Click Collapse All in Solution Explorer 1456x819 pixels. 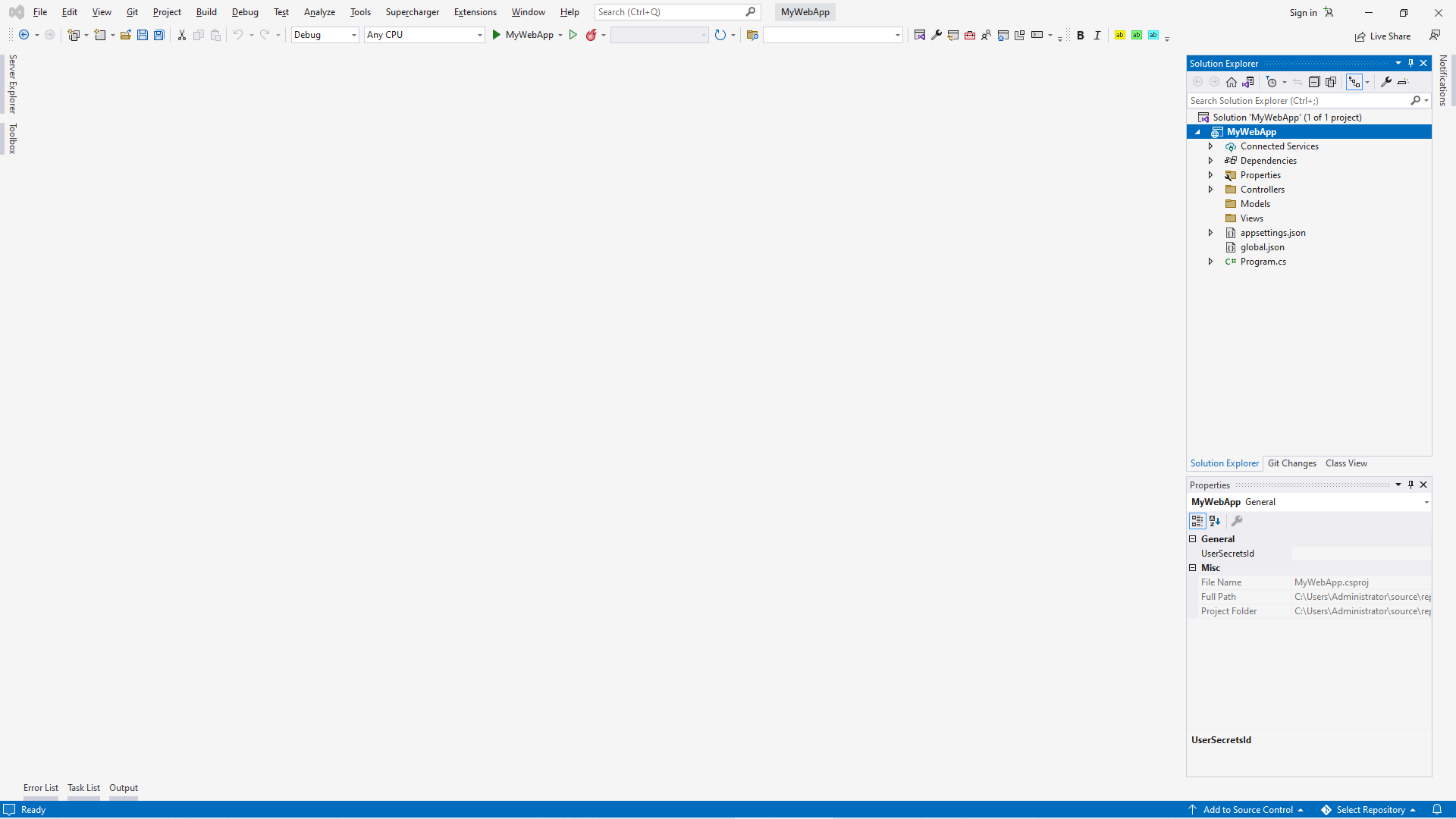click(1314, 82)
